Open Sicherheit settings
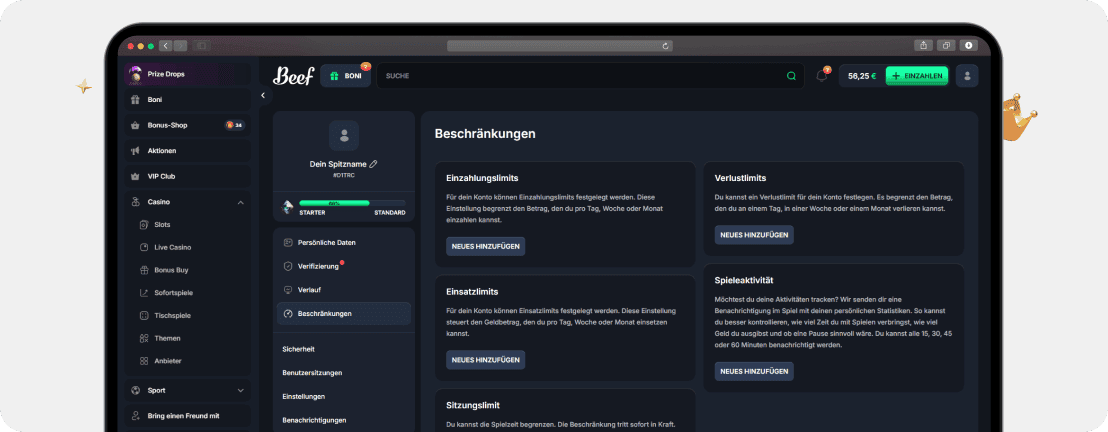1108x432 pixels. coord(298,349)
